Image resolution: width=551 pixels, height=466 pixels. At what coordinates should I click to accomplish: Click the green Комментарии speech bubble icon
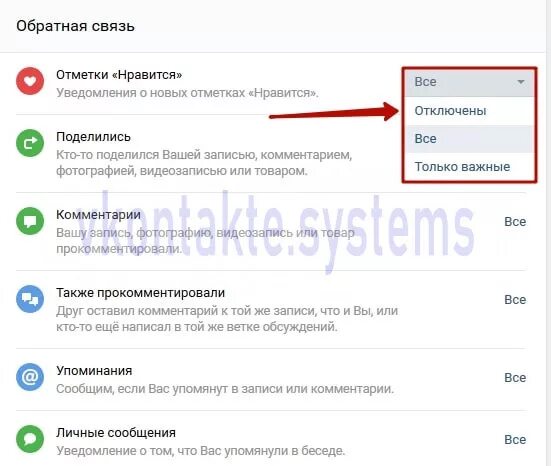click(x=30, y=221)
